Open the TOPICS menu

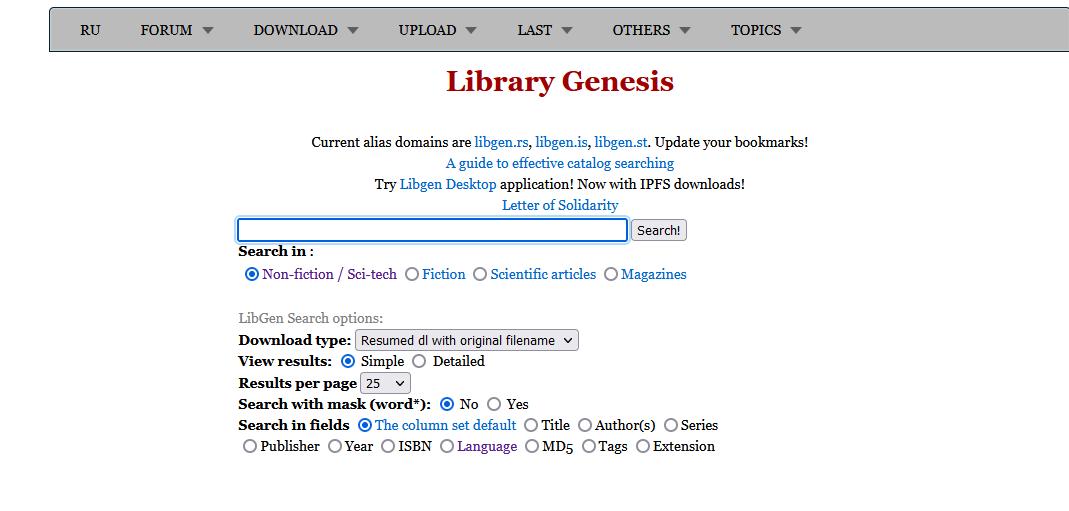coord(766,30)
